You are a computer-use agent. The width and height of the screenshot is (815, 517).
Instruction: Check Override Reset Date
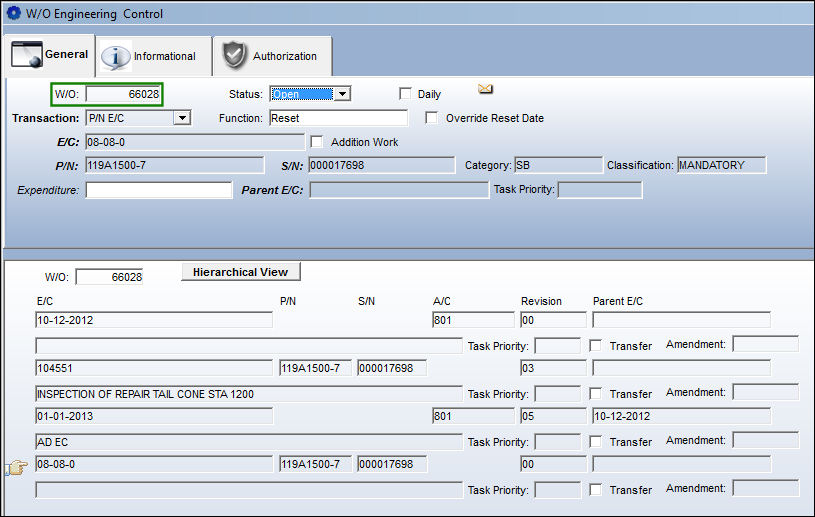pyautogui.click(x=431, y=117)
